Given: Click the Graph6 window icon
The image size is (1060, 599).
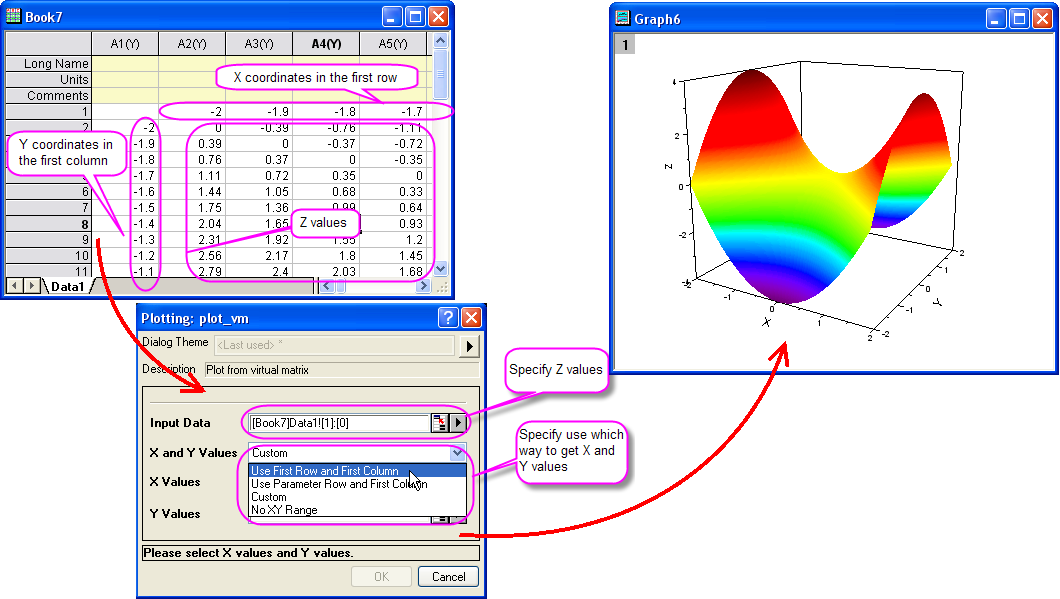Looking at the screenshot, I should coord(623,18).
